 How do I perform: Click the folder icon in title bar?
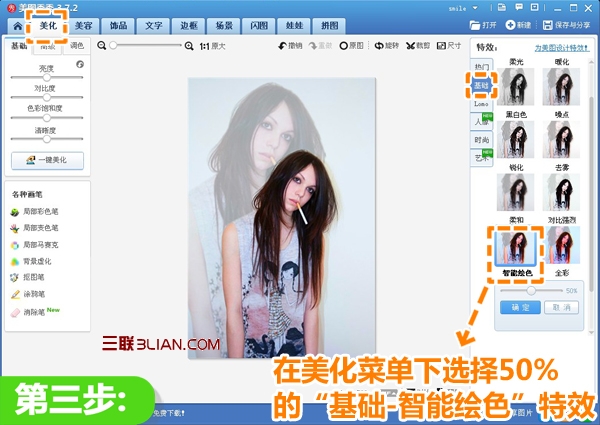click(502, 7)
